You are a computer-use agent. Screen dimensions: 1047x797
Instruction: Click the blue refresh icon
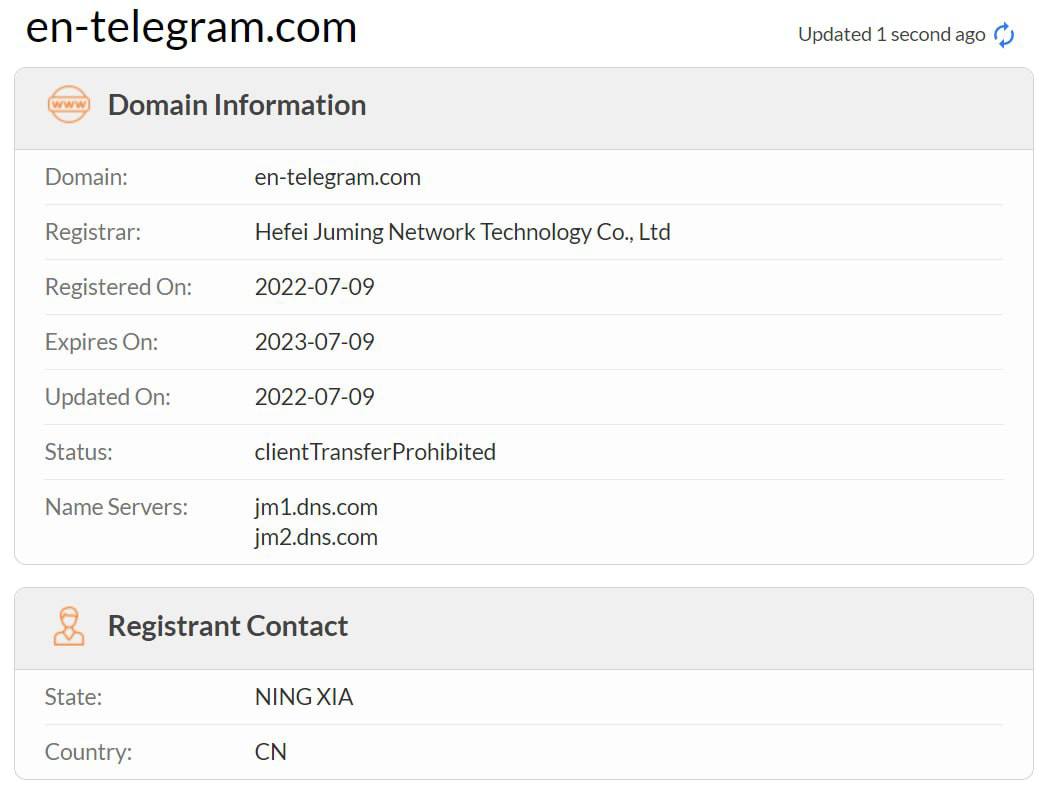point(1004,35)
